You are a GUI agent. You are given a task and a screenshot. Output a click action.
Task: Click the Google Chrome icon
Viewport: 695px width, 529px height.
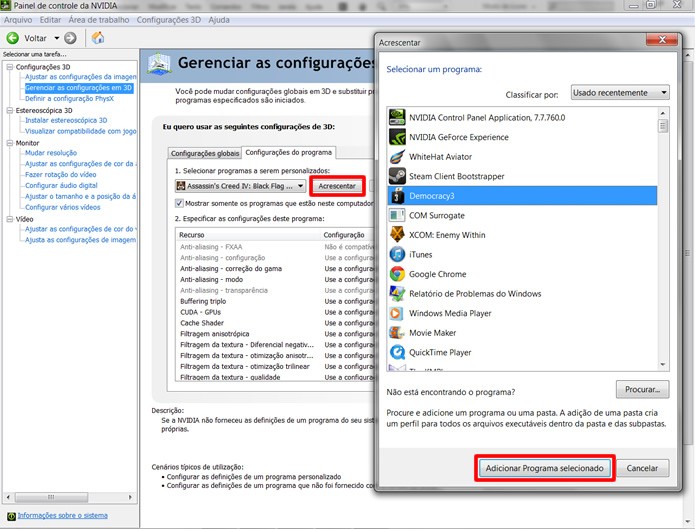397,274
